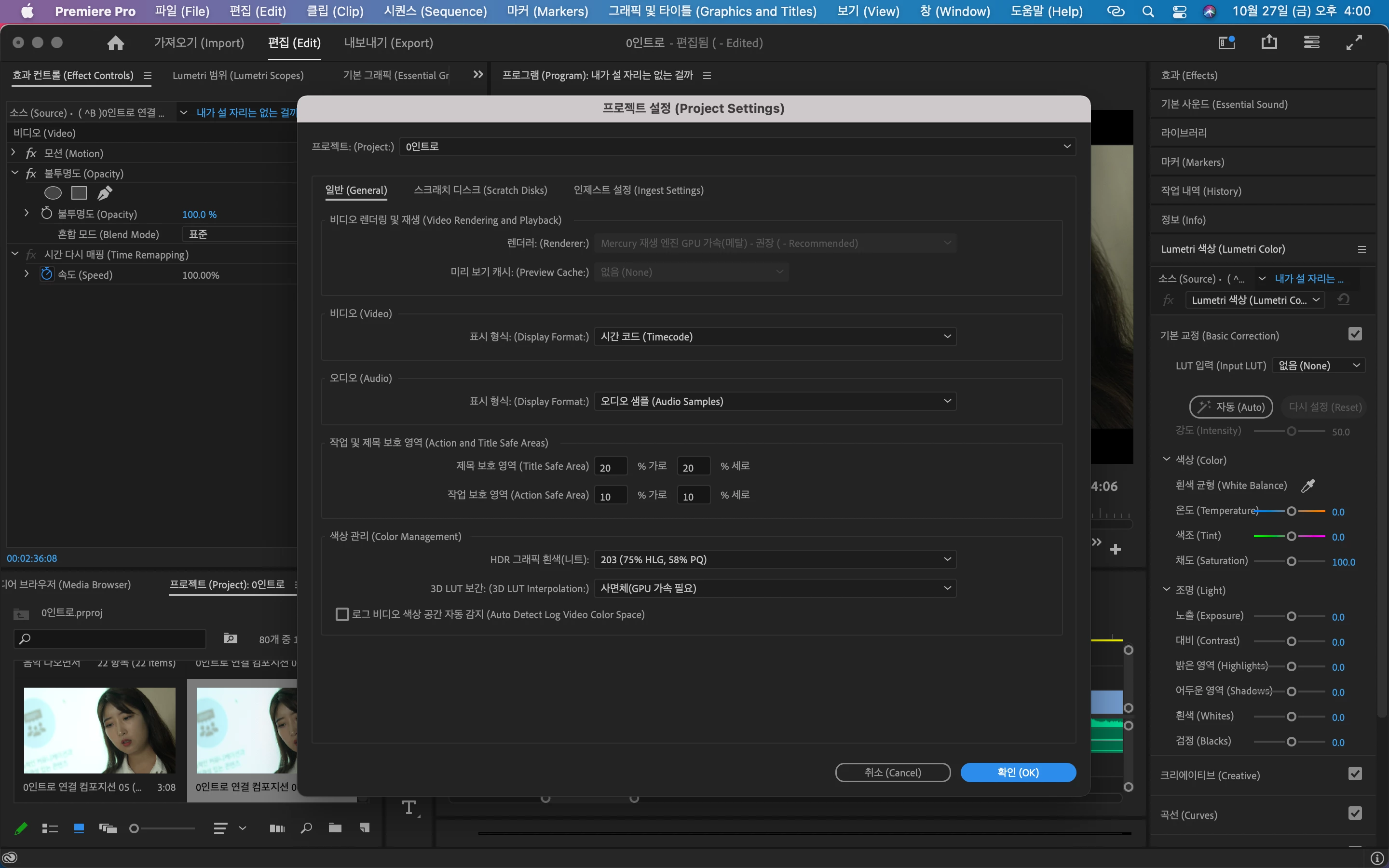Enable Auto Detect Log Video Color Space
Screen dimensions: 1389x868
coord(342,614)
